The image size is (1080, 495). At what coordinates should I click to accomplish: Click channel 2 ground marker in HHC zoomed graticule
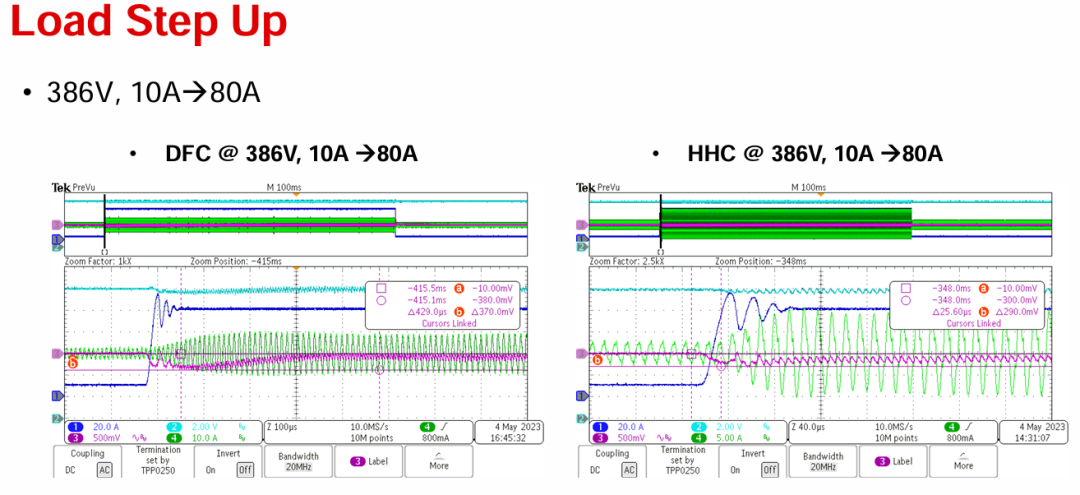[x=583, y=418]
